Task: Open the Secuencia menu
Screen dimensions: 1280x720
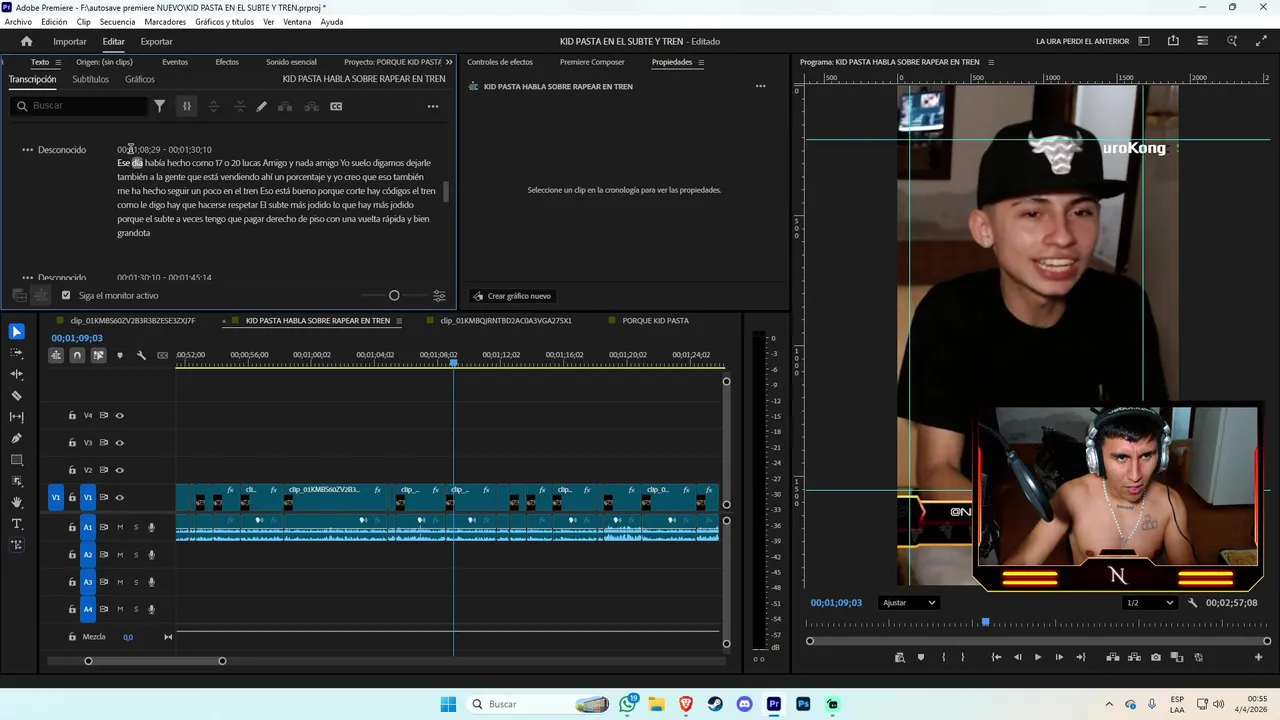Action: click(117, 22)
